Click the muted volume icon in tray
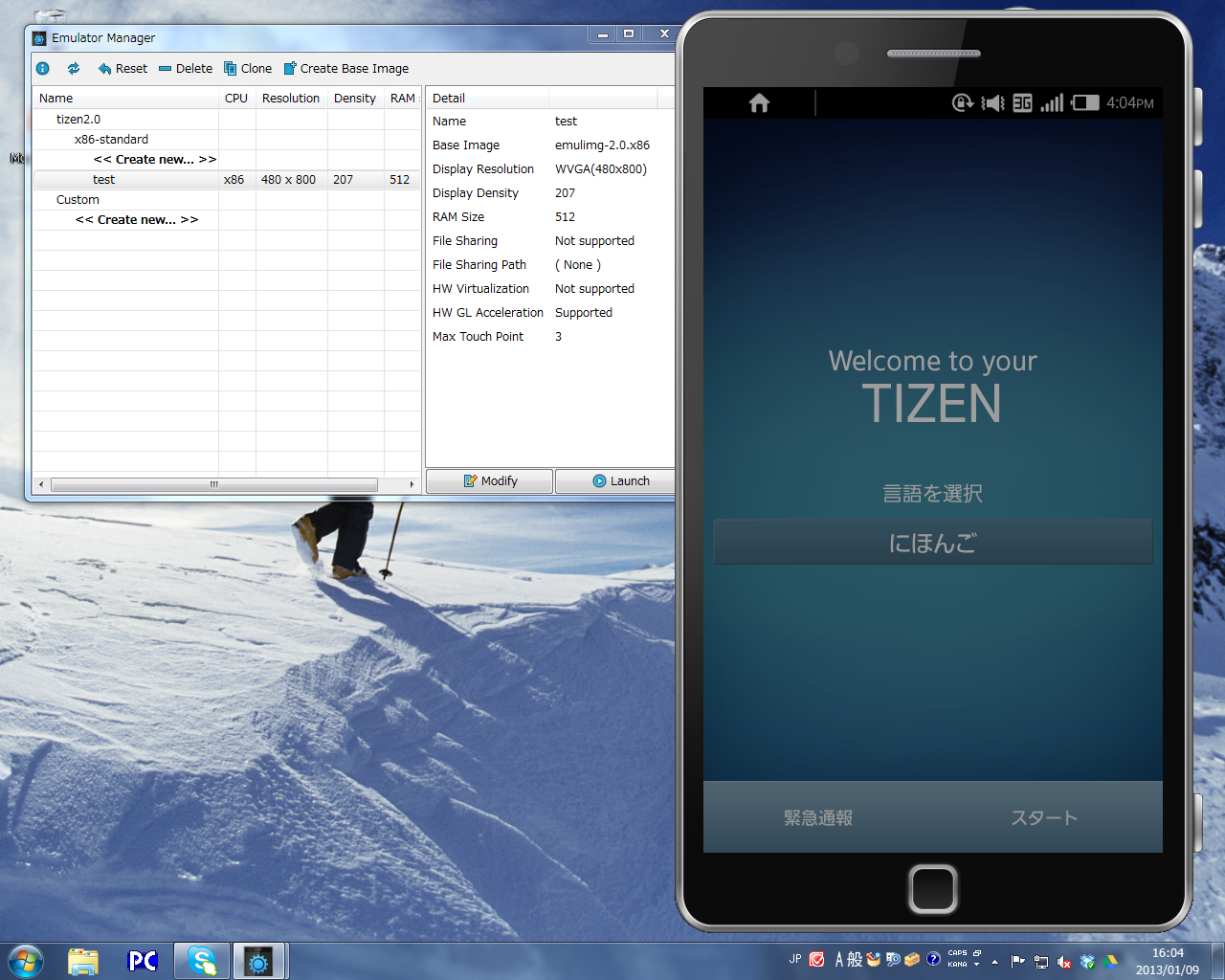 pyautogui.click(x=1064, y=962)
